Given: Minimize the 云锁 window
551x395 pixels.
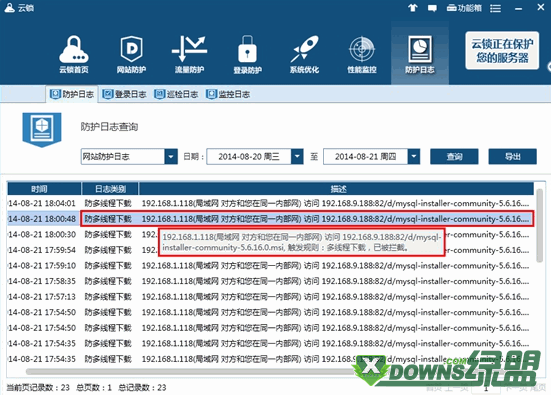Looking at the screenshot, I should point(519,8).
